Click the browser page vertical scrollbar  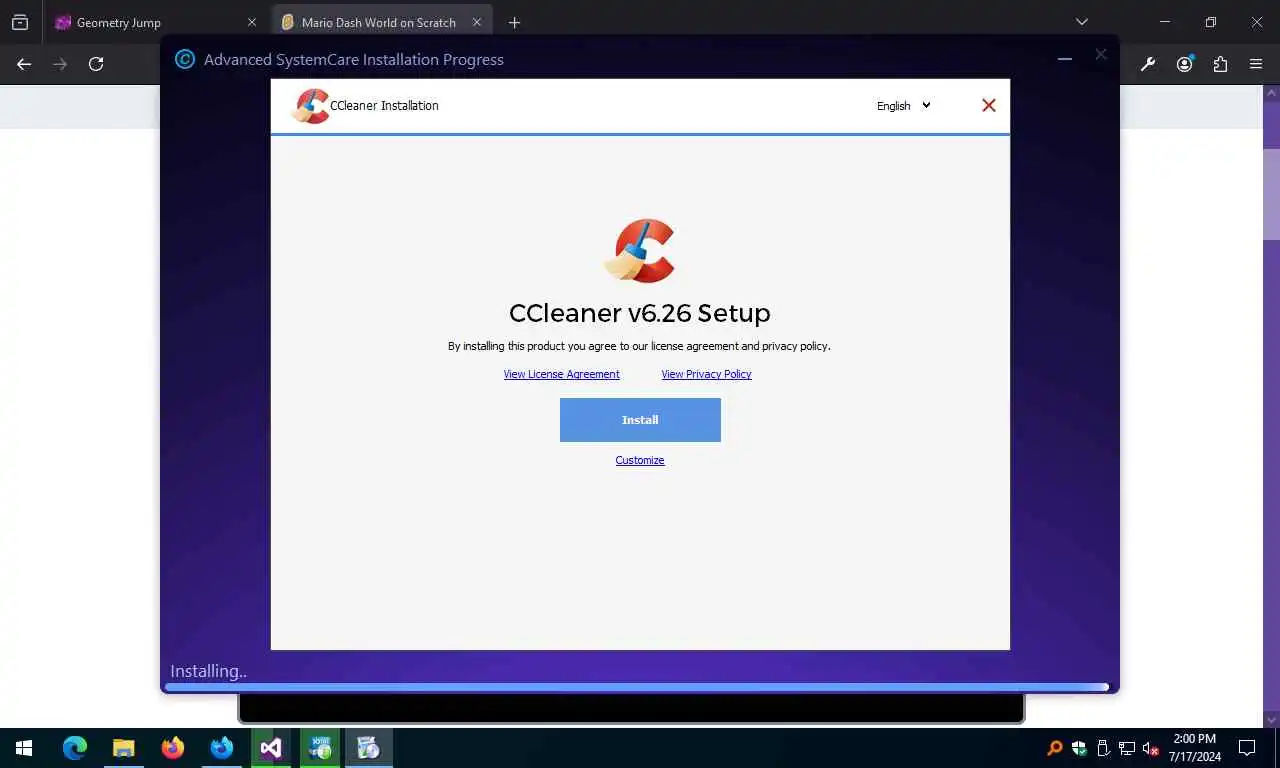point(1271,195)
